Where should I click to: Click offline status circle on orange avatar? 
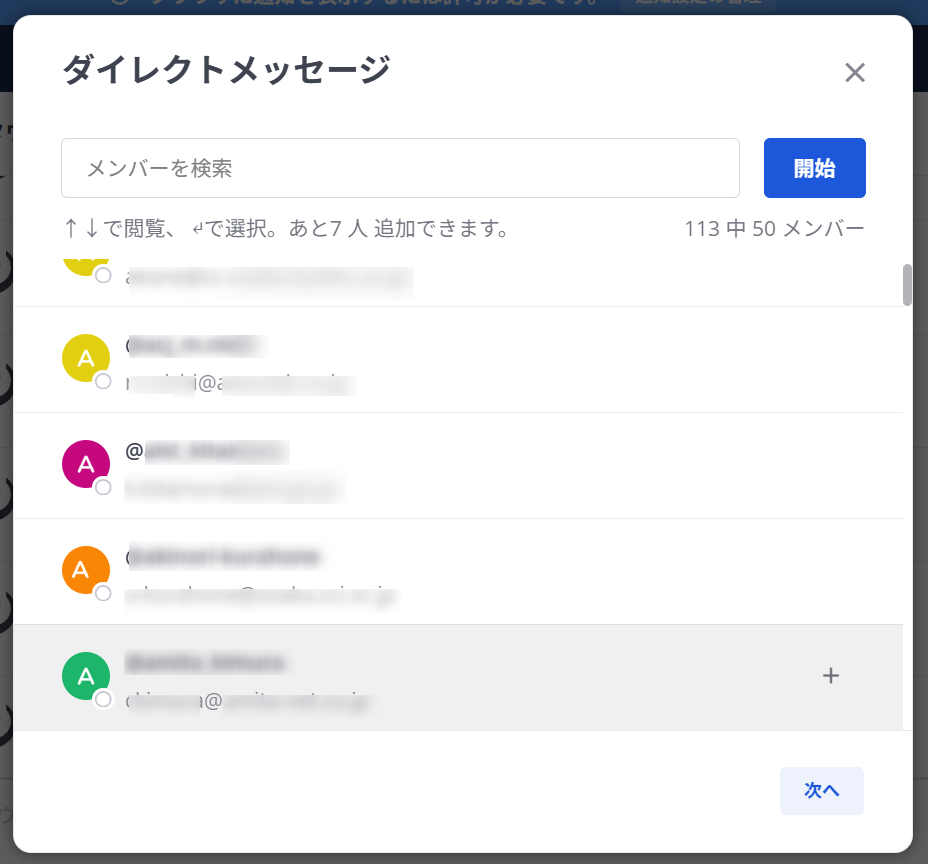point(103,593)
